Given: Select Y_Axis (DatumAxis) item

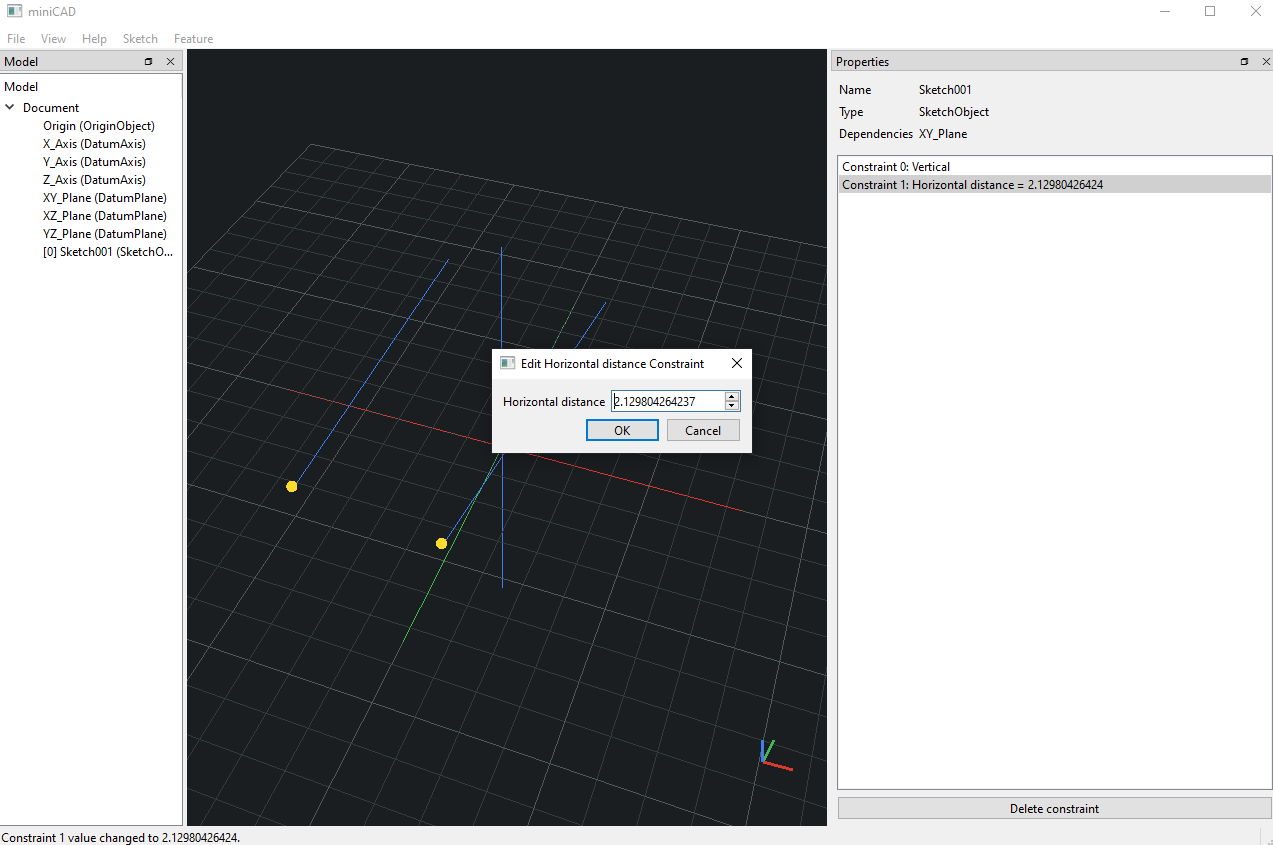Looking at the screenshot, I should pos(94,162).
